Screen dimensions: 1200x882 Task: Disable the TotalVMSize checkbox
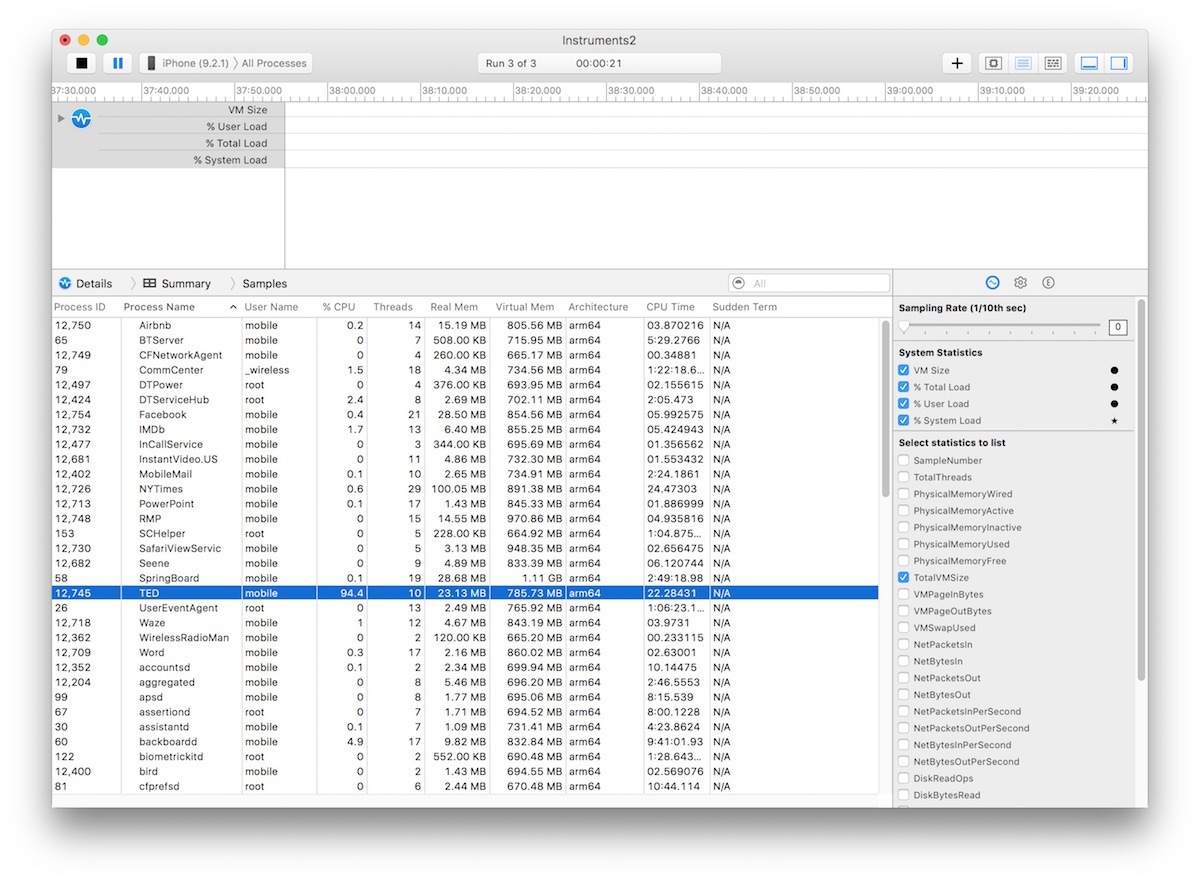pos(904,578)
